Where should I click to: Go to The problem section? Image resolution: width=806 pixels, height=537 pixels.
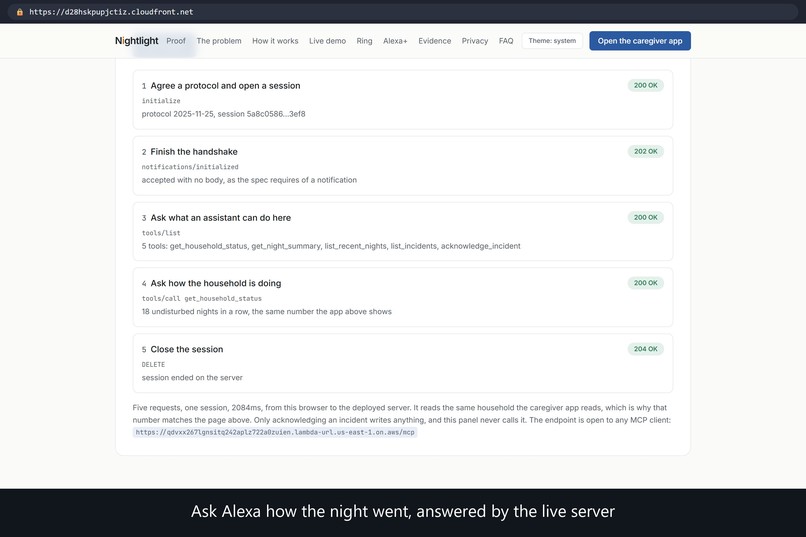point(219,41)
